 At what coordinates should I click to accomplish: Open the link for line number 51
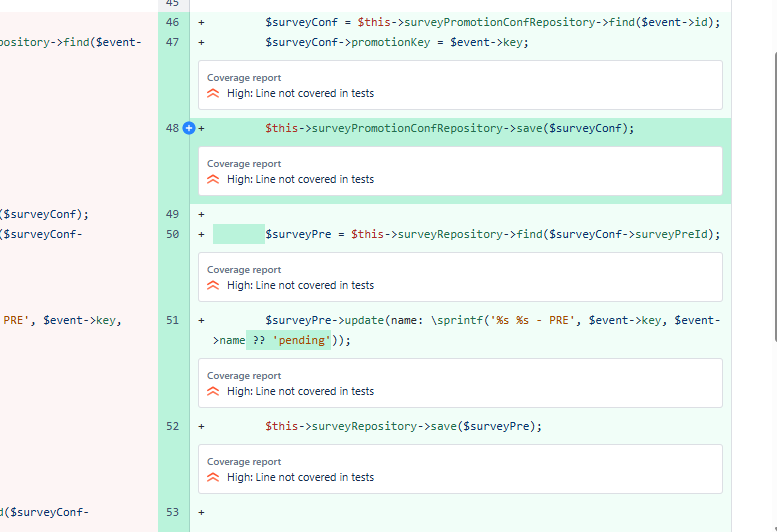172,320
